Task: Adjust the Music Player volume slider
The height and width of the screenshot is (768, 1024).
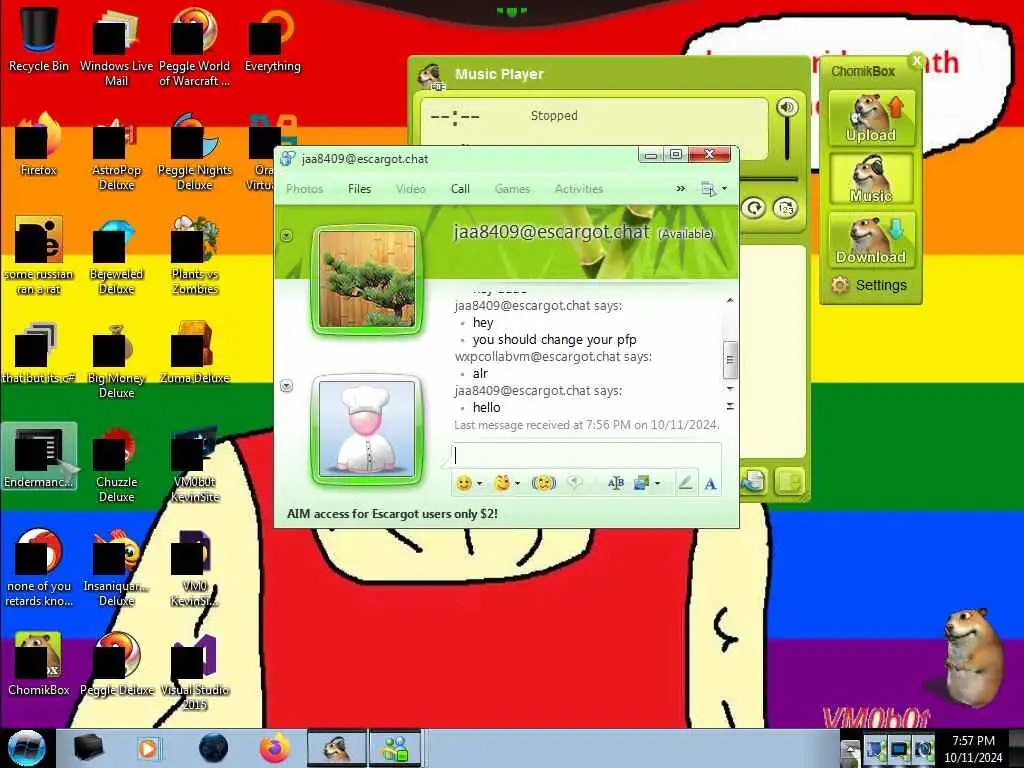Action: [787, 139]
